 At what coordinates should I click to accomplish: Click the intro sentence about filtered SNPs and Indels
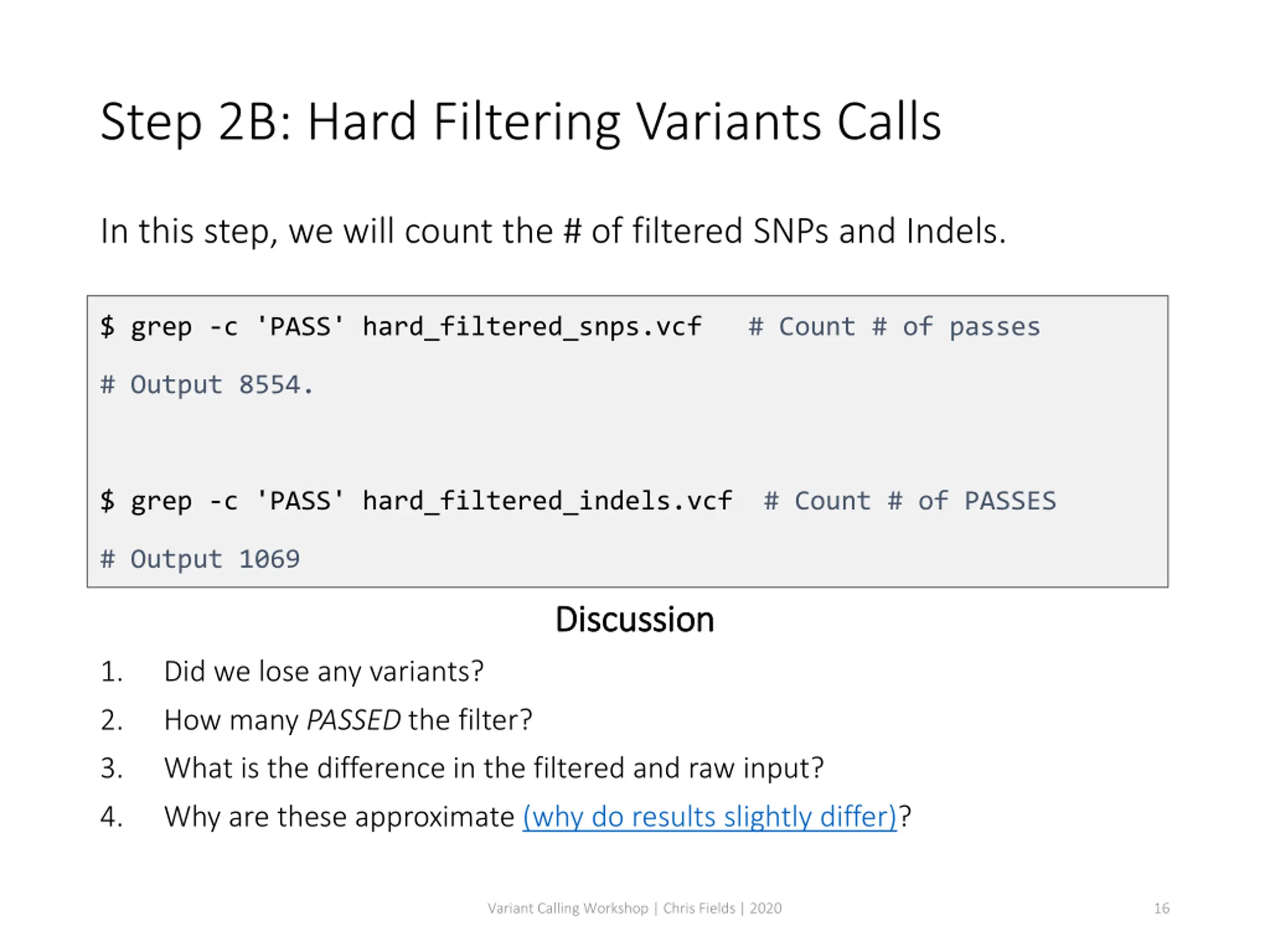[x=553, y=231]
